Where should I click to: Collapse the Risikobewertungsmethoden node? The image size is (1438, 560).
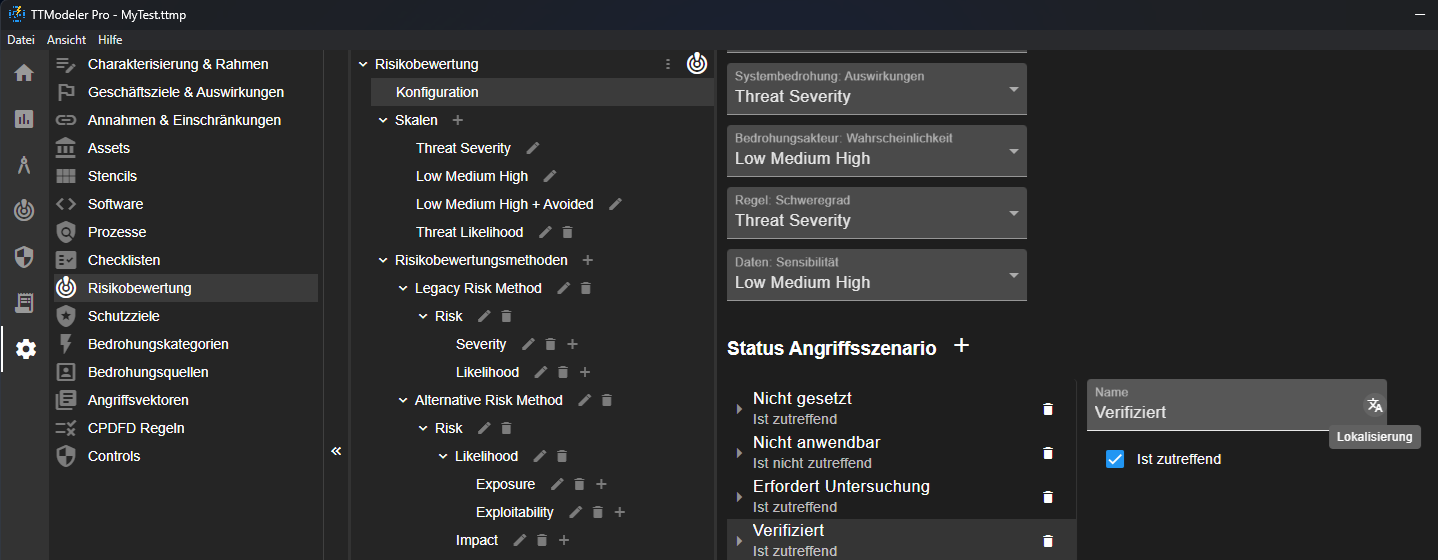coord(382,260)
